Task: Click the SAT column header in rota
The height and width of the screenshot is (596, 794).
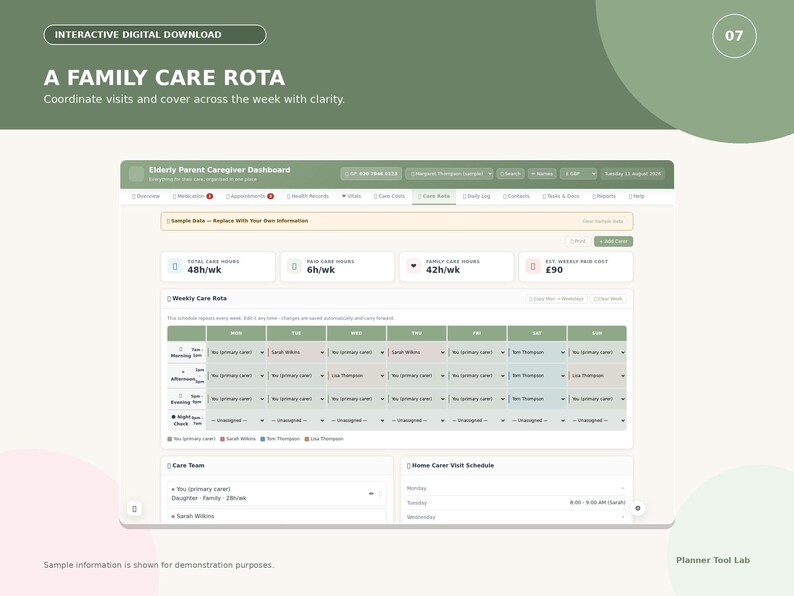Action: click(x=537, y=333)
